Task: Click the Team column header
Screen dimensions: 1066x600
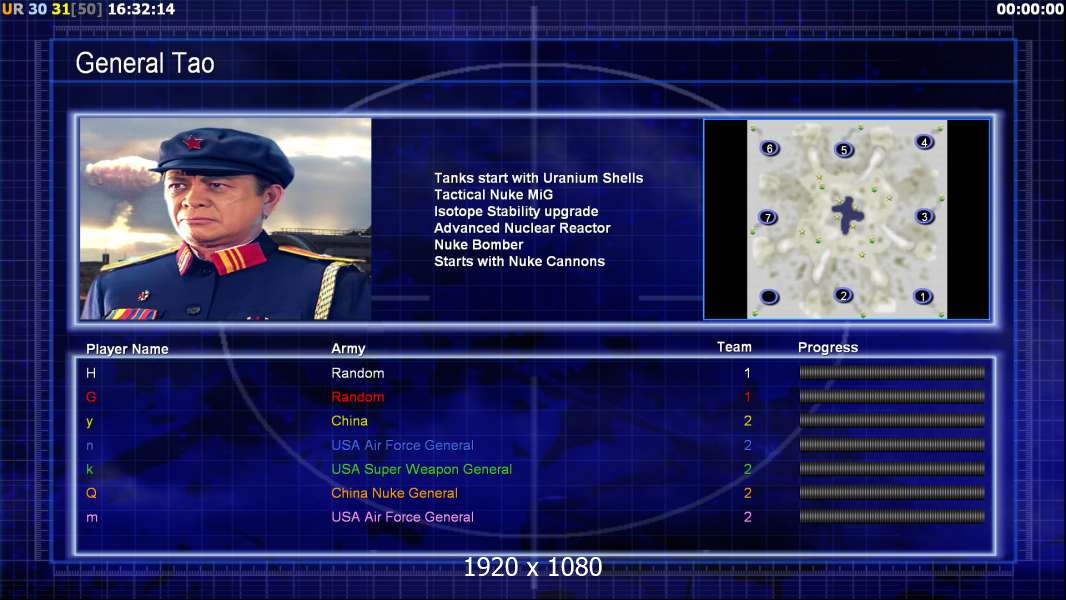Action: pyautogui.click(x=734, y=347)
